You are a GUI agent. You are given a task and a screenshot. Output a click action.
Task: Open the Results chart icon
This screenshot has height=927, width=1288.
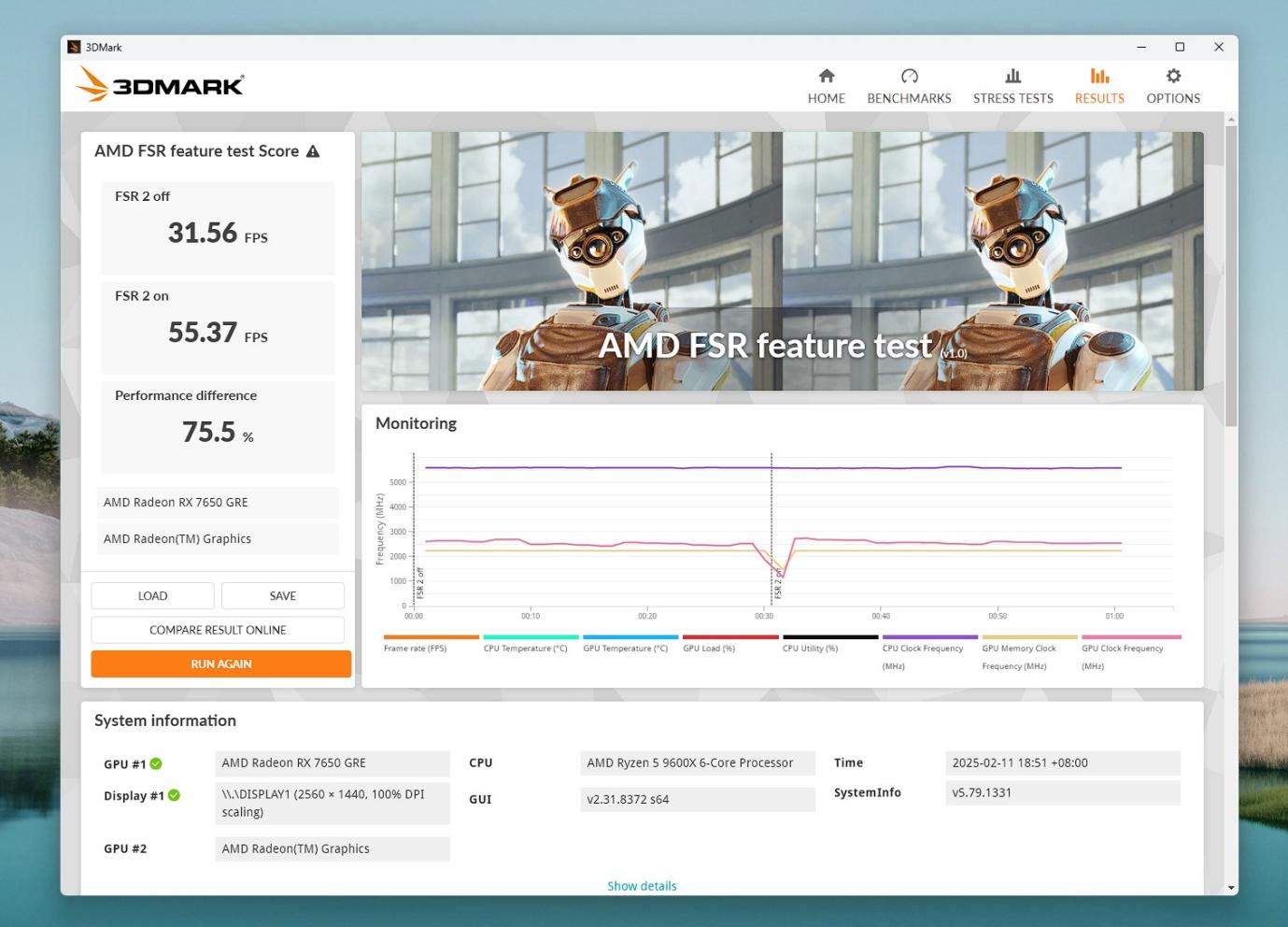pyautogui.click(x=1099, y=76)
